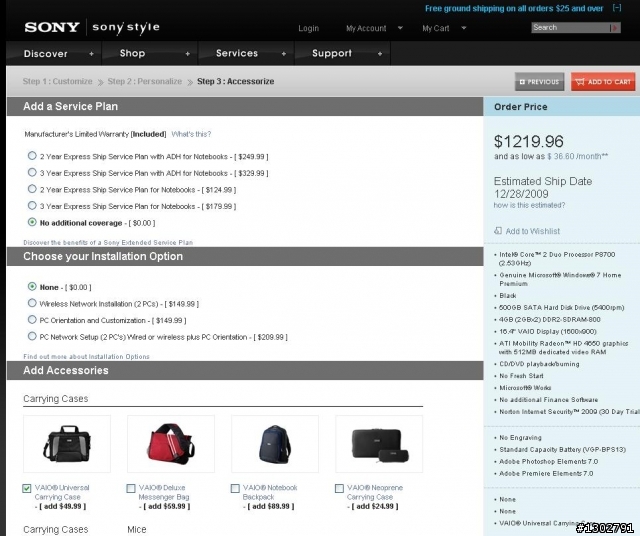Select 3 Year Express Ship Plan $179.99
Viewport: 640px width, 536px height.
pos(32,205)
